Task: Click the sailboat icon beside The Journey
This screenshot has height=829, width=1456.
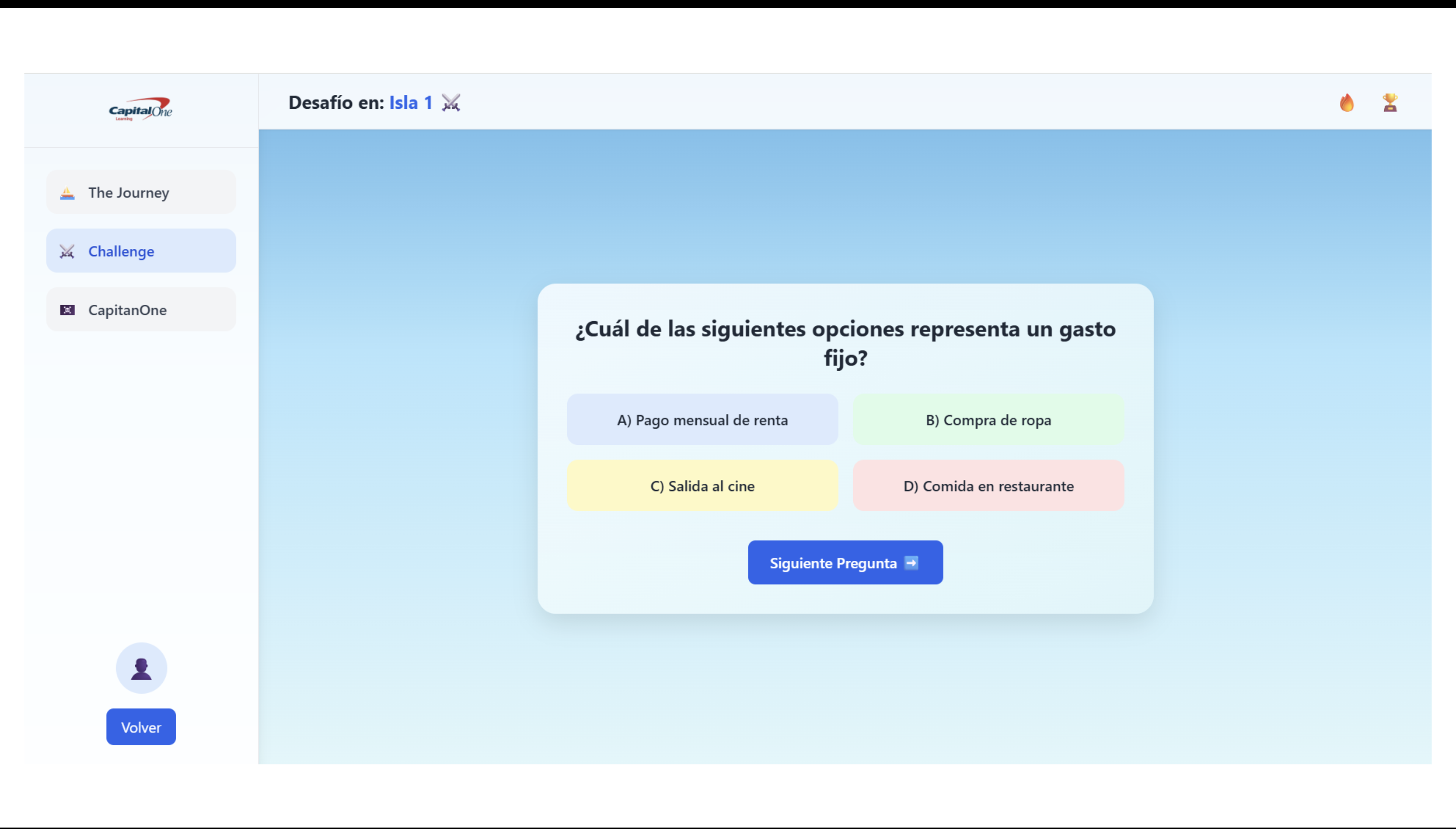Action: tap(67, 193)
